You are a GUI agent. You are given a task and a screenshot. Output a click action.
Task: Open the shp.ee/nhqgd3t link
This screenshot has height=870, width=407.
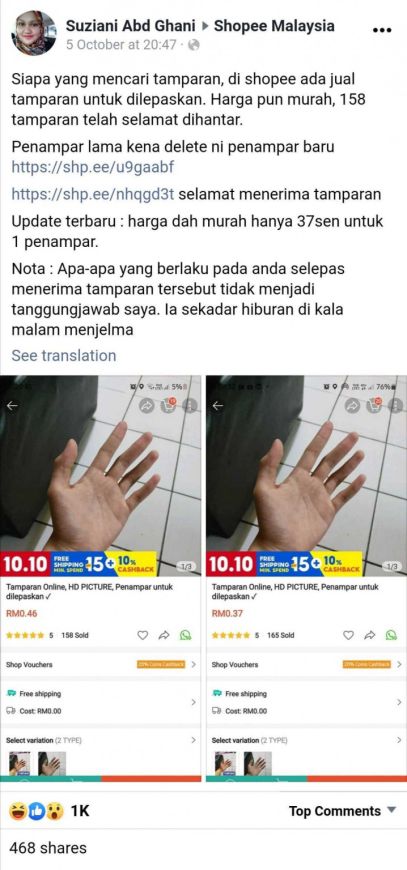tap(93, 194)
